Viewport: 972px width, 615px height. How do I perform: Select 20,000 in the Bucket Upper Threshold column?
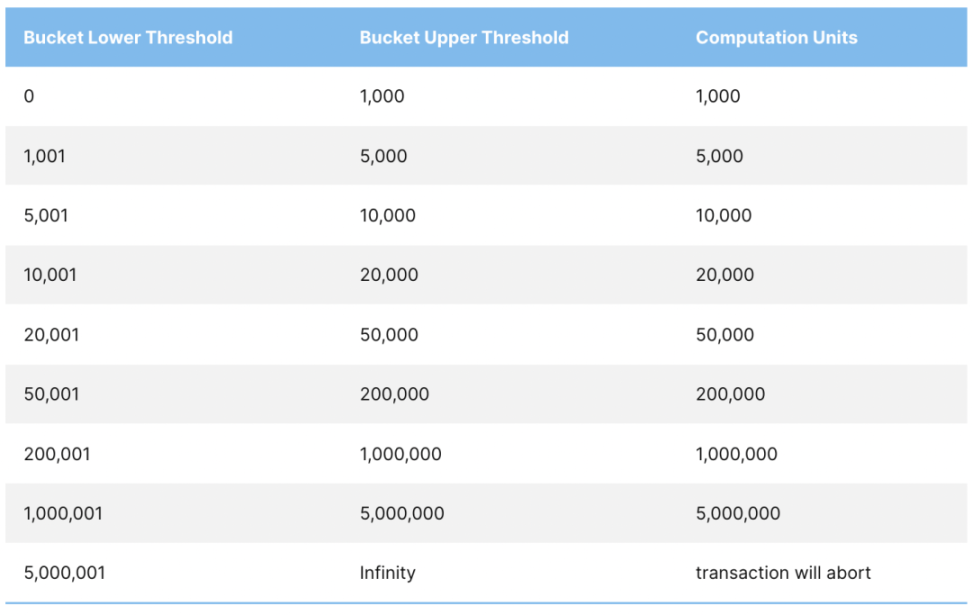click(x=389, y=275)
